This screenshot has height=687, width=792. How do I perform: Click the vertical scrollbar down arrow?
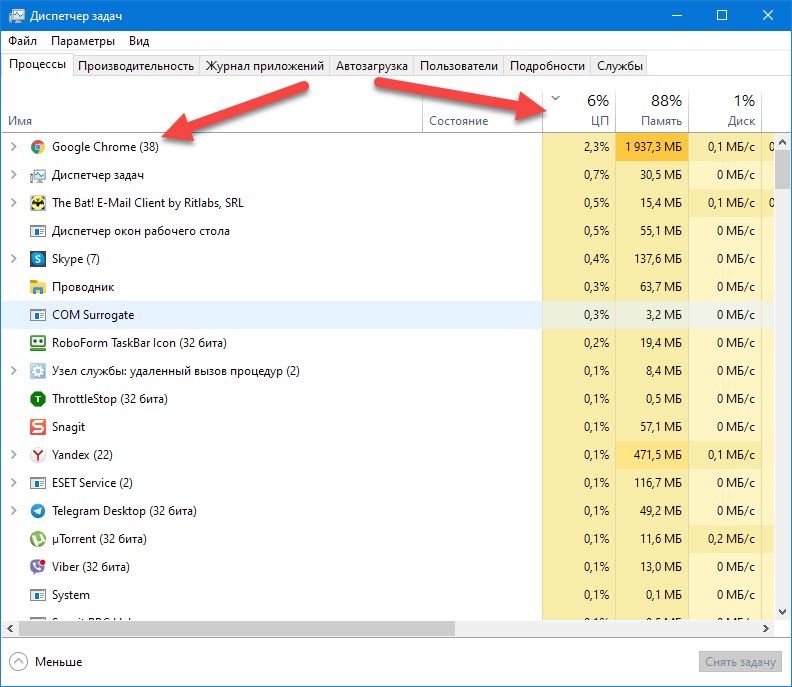point(782,612)
